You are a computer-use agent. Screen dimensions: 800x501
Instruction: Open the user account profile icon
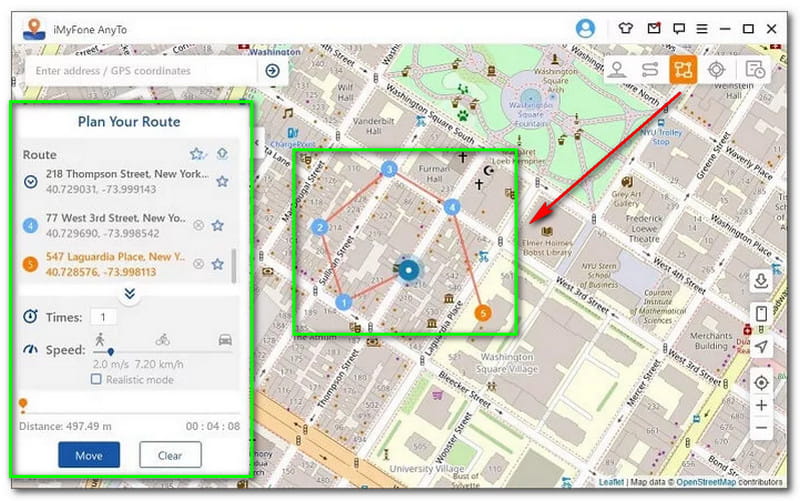tap(585, 28)
